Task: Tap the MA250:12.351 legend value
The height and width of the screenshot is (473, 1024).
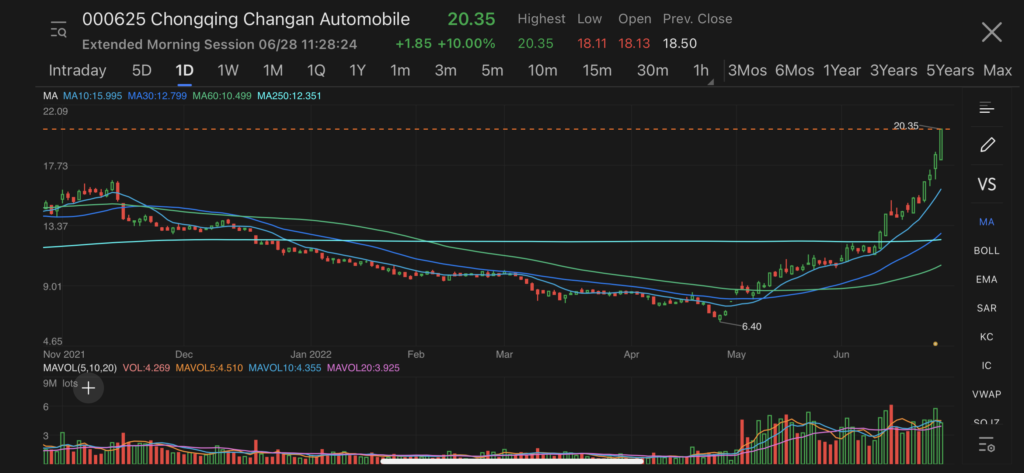Action: click(x=289, y=96)
